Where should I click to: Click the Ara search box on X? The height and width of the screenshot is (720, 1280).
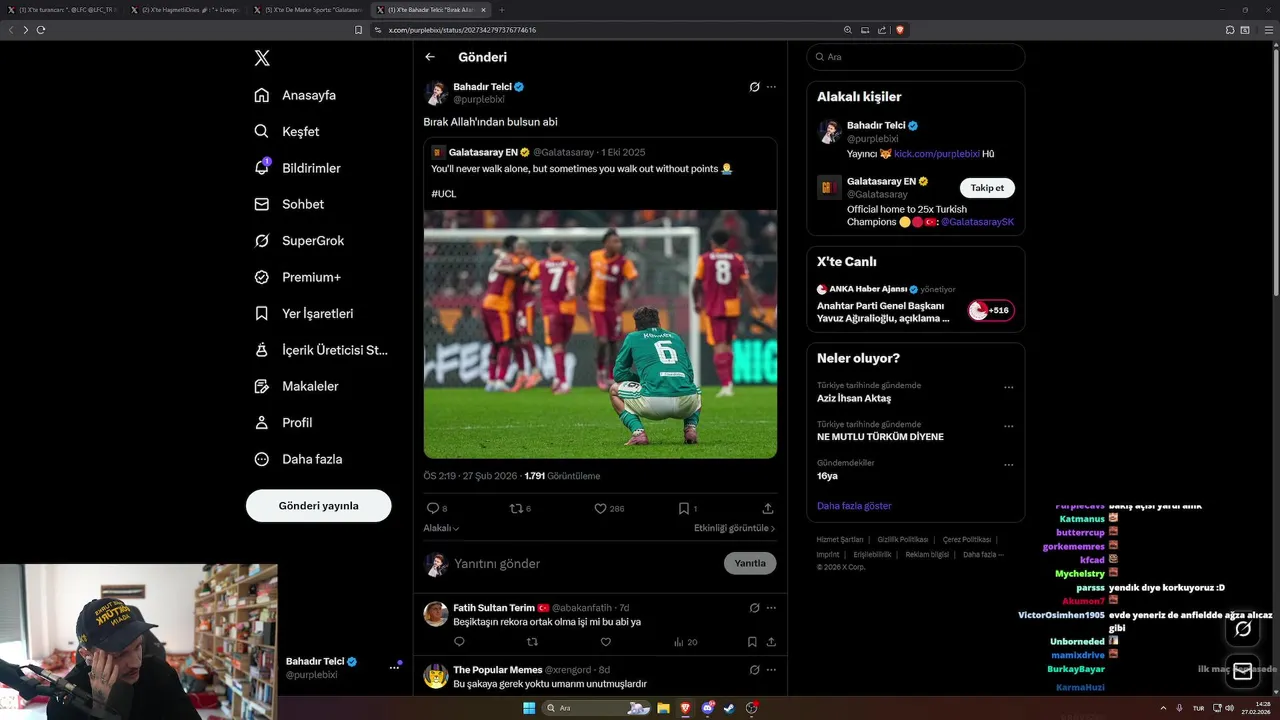point(915,57)
